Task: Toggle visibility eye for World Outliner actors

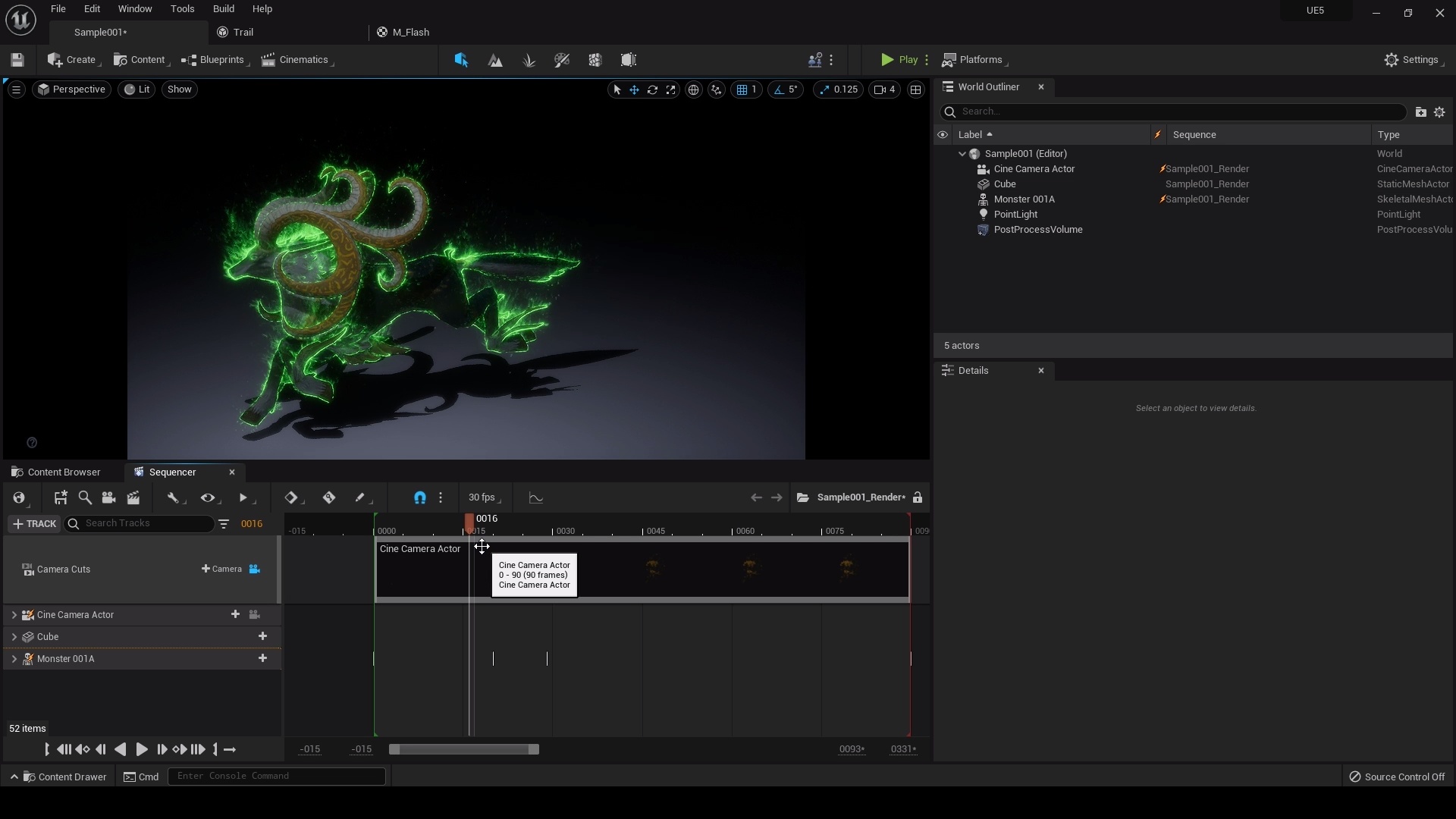Action: coord(943,134)
